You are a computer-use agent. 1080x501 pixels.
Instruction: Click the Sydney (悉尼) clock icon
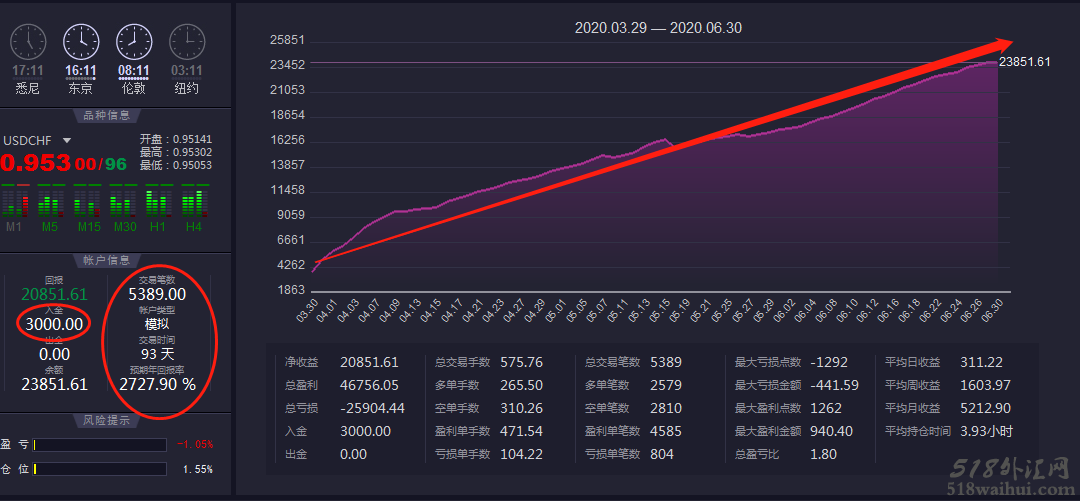pyautogui.click(x=28, y=42)
